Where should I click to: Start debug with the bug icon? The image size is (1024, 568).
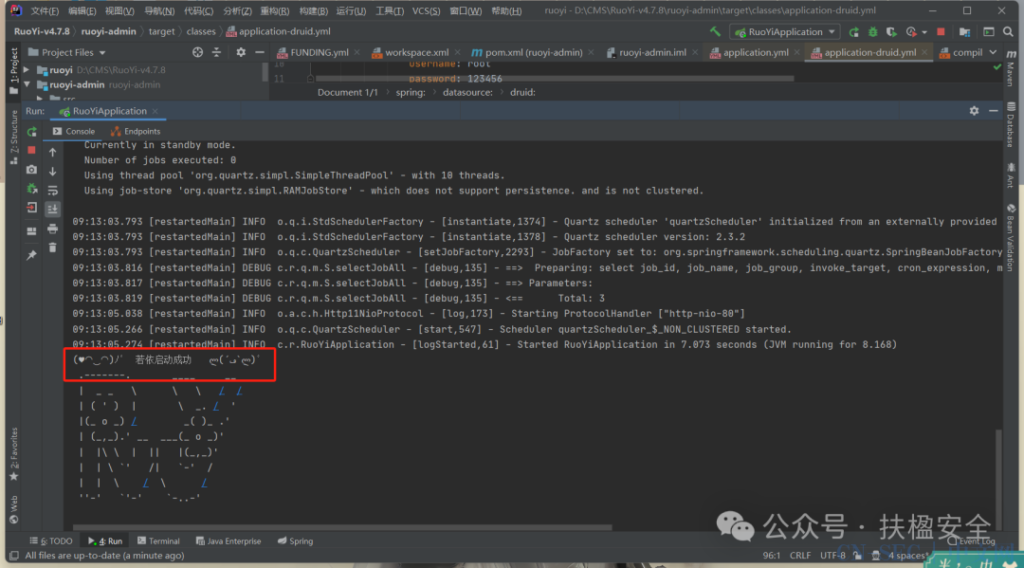click(x=872, y=31)
